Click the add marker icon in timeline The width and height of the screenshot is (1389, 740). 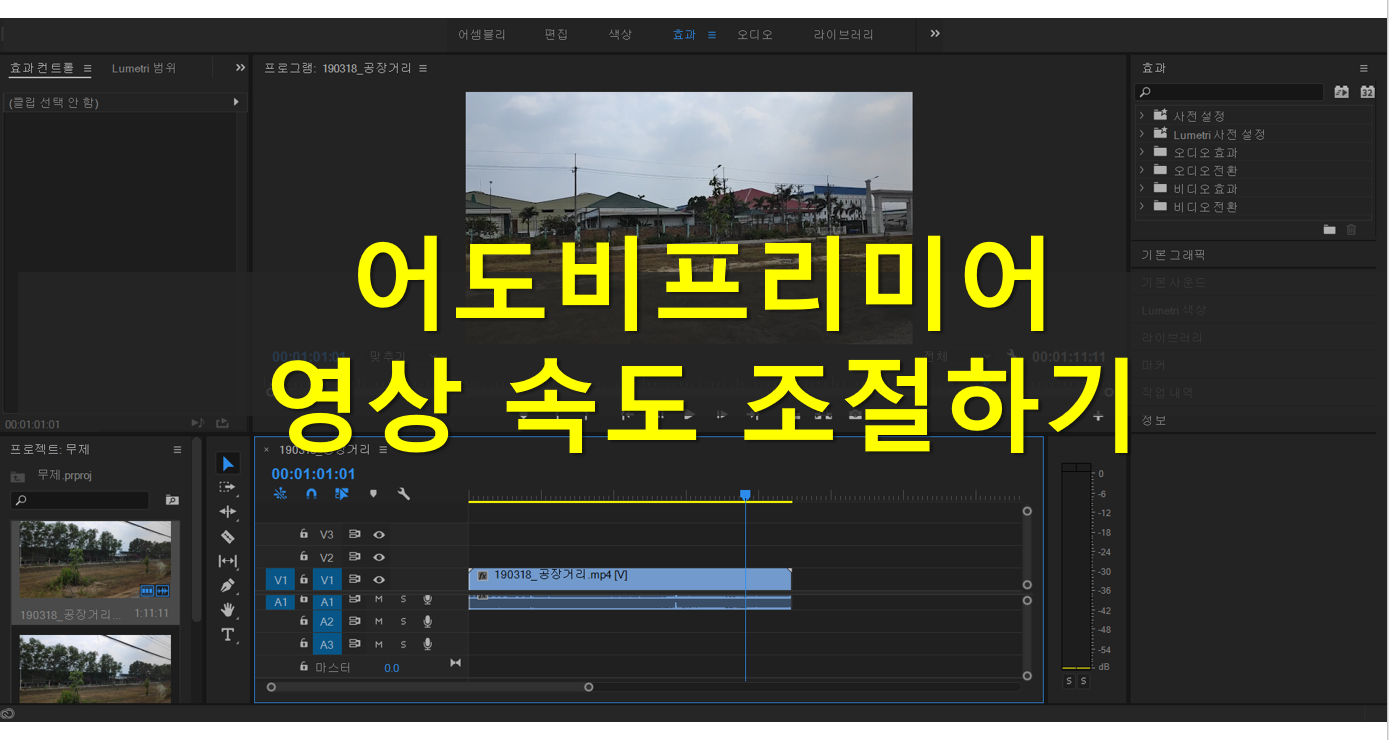tap(373, 493)
